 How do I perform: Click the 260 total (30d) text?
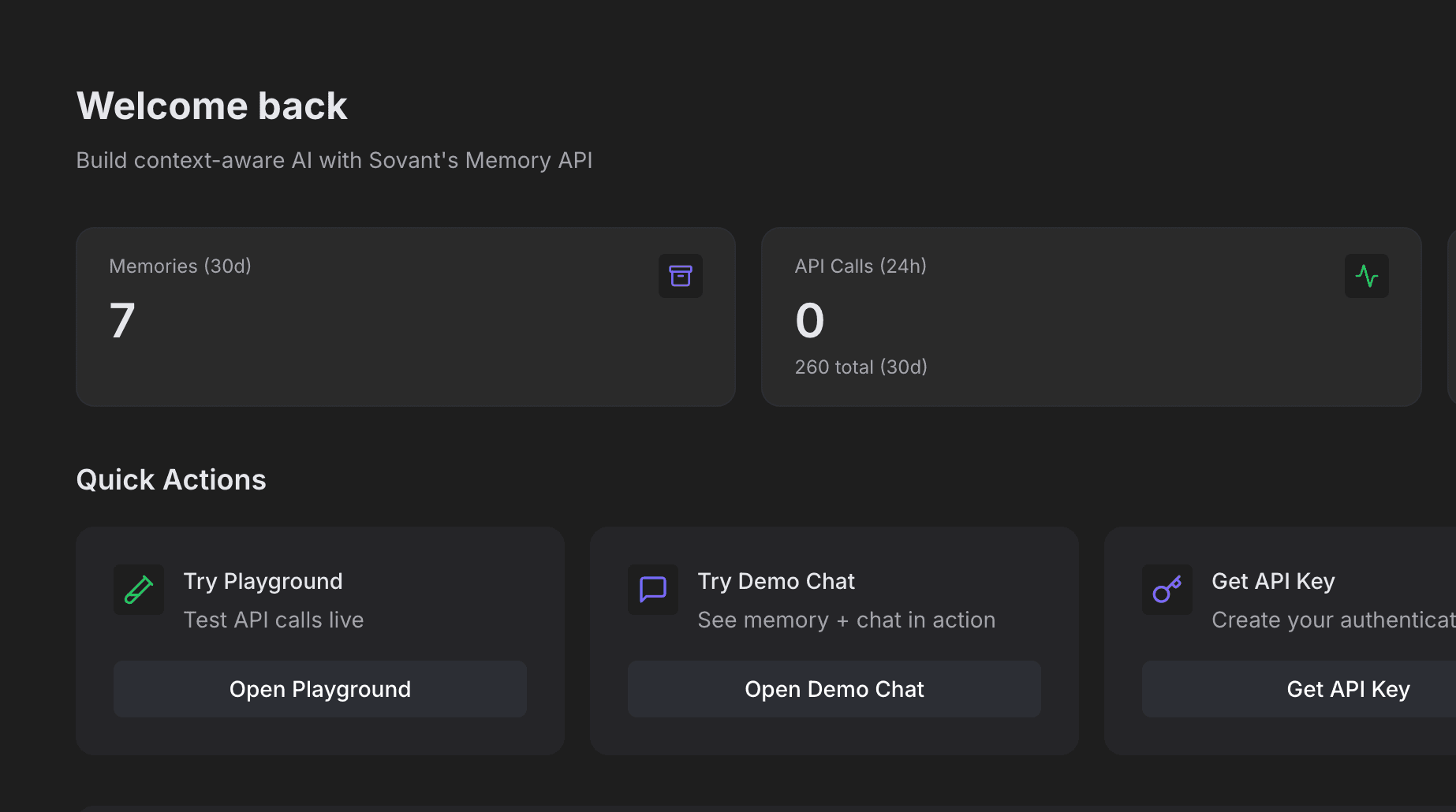point(861,367)
